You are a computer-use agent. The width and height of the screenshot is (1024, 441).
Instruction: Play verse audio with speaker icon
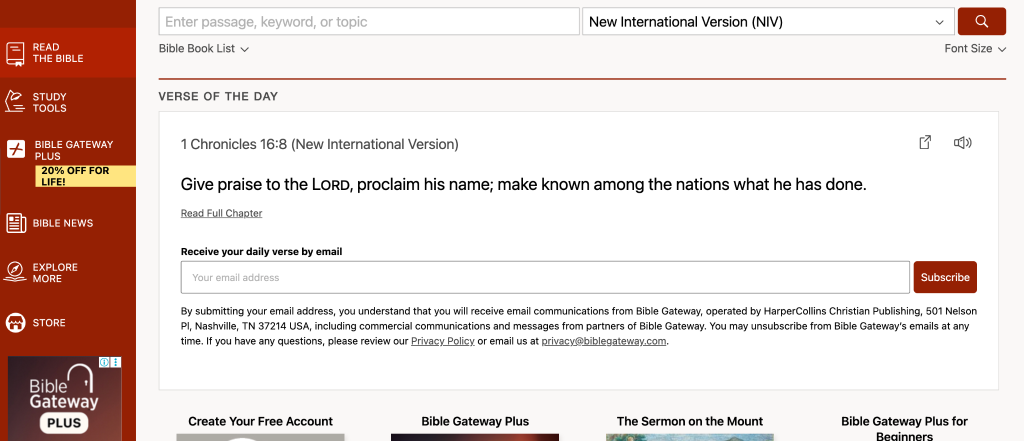click(962, 143)
